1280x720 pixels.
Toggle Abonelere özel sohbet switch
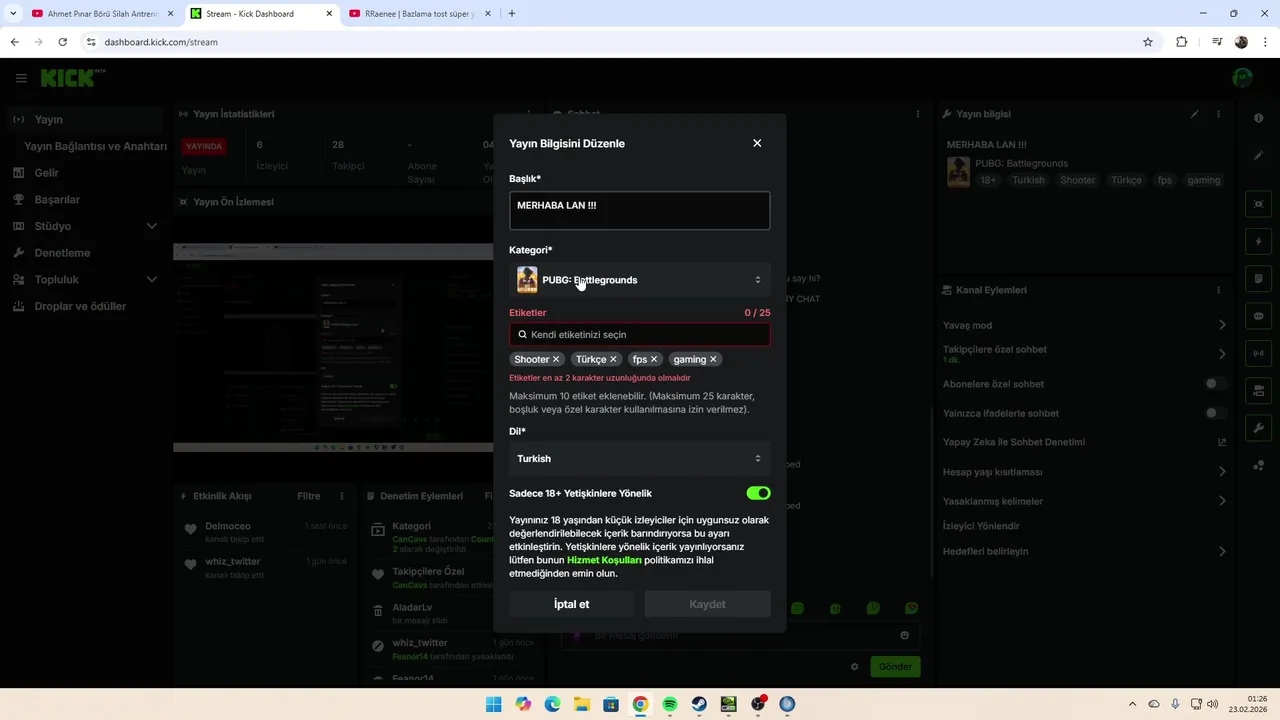point(1215,384)
